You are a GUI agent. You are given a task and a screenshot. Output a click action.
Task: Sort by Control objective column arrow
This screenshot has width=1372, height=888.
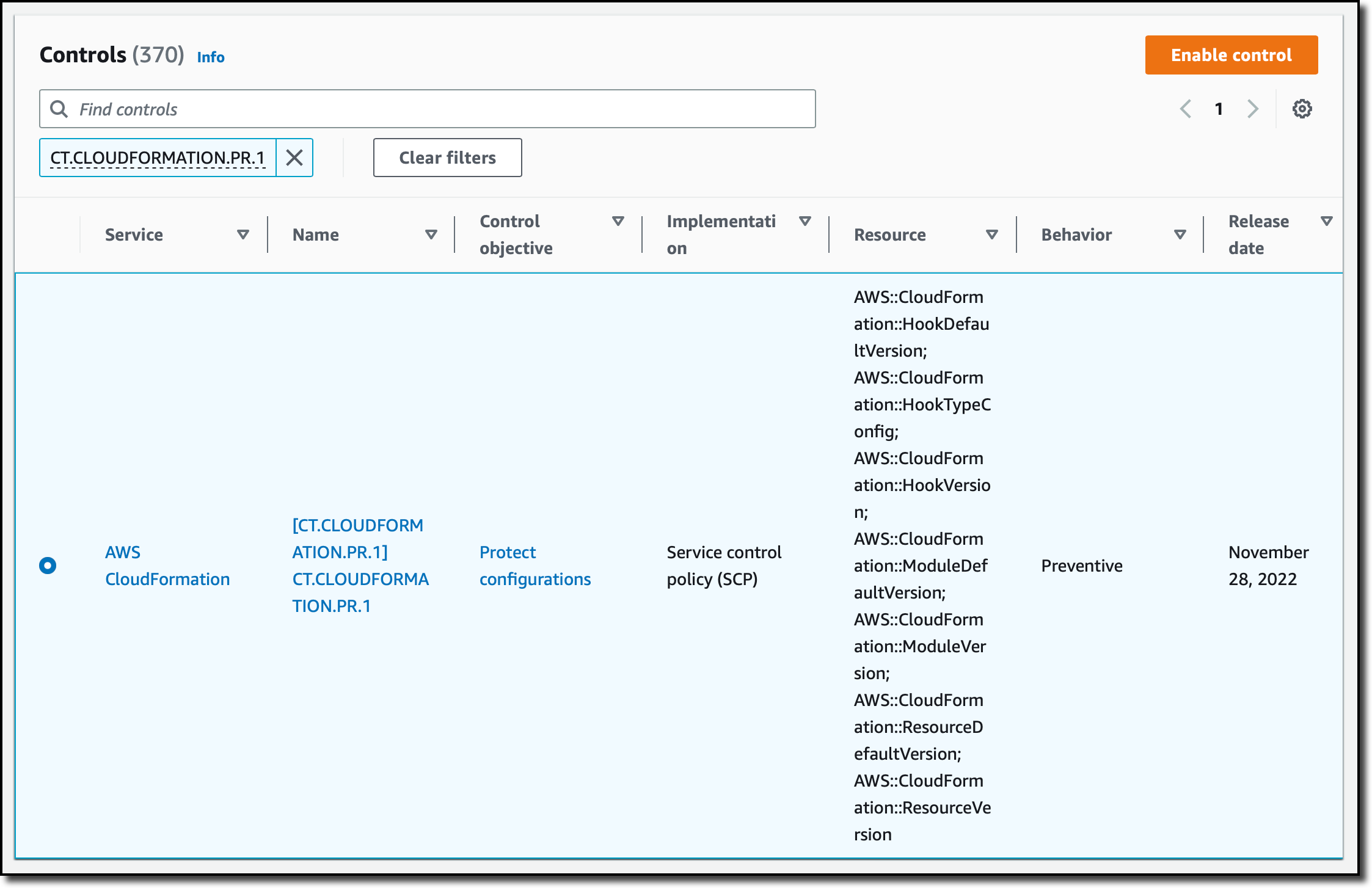(x=618, y=221)
